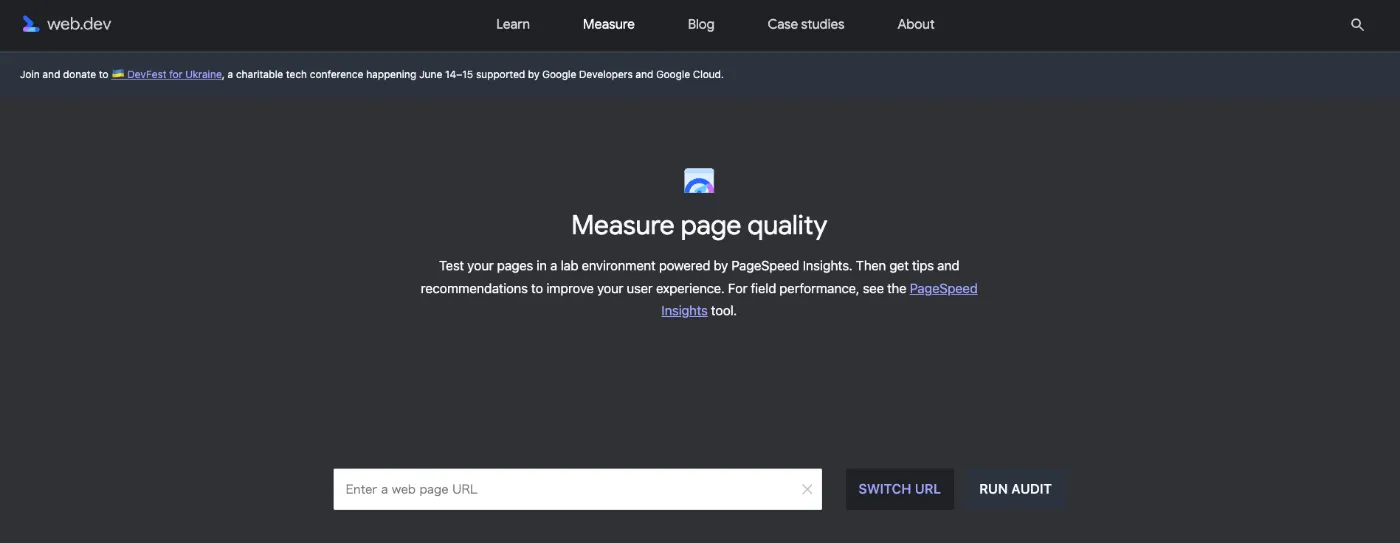Start the test with RUN AUDIT
This screenshot has height=543, width=1400.
pos(1015,489)
